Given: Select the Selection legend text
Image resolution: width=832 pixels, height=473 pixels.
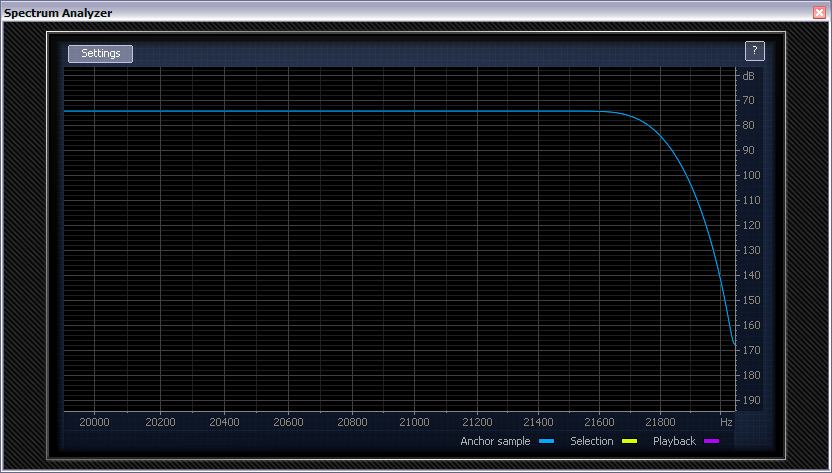Looking at the screenshot, I should pyautogui.click(x=591, y=441).
